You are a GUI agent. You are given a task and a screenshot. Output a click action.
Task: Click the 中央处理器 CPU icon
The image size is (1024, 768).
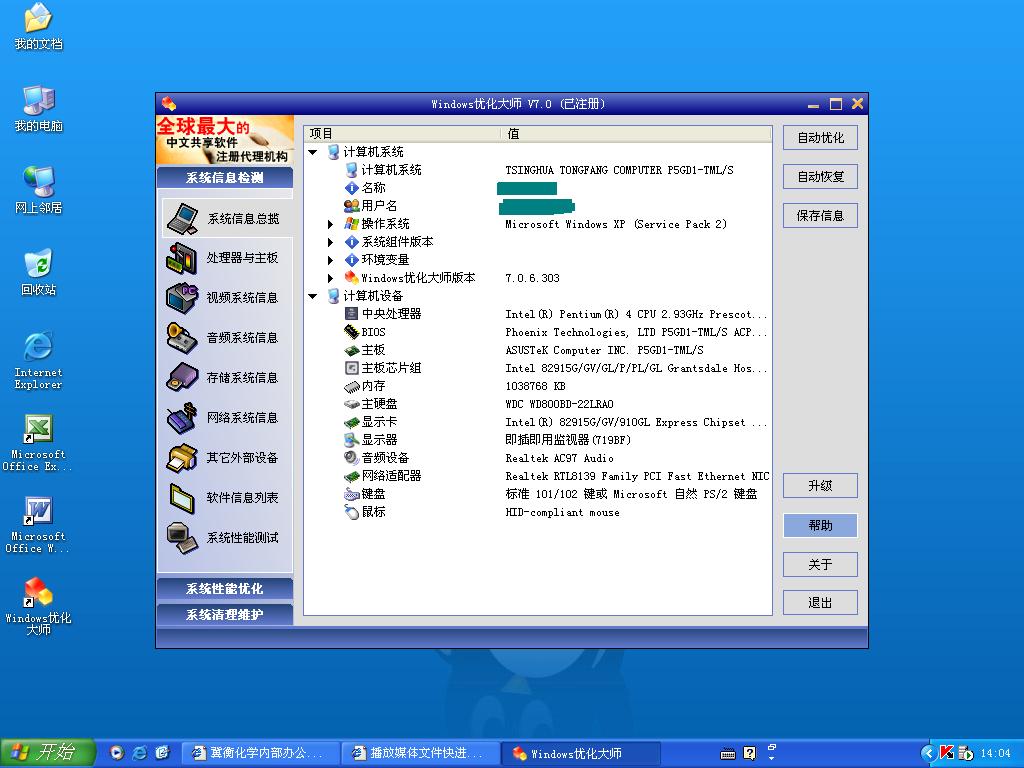tap(351, 313)
